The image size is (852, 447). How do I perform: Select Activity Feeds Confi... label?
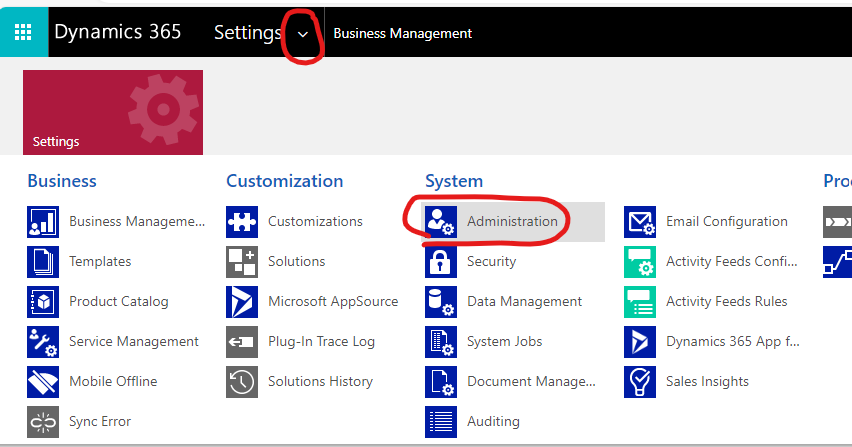[732, 262]
